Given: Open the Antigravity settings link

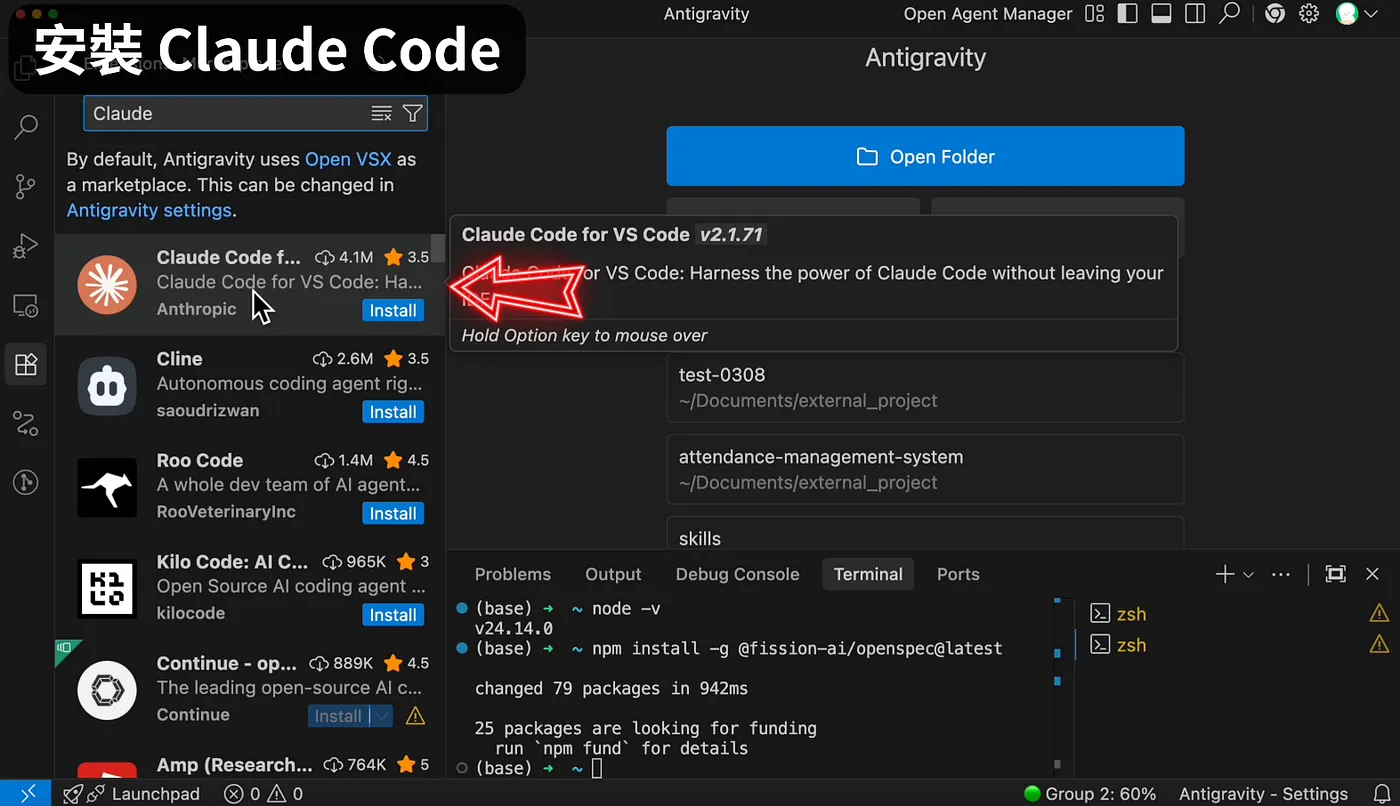Looking at the screenshot, I should [149, 211].
